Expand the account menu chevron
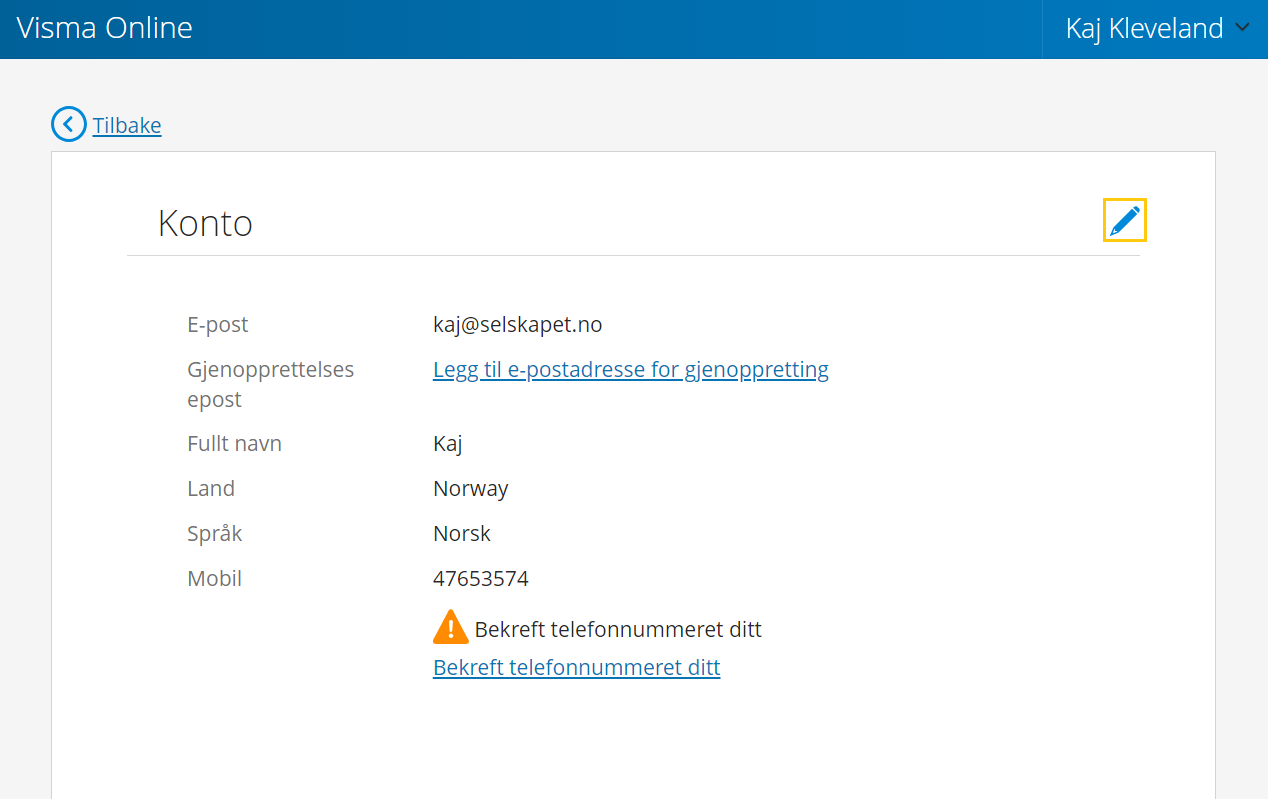The height and width of the screenshot is (799, 1268). point(1243,28)
